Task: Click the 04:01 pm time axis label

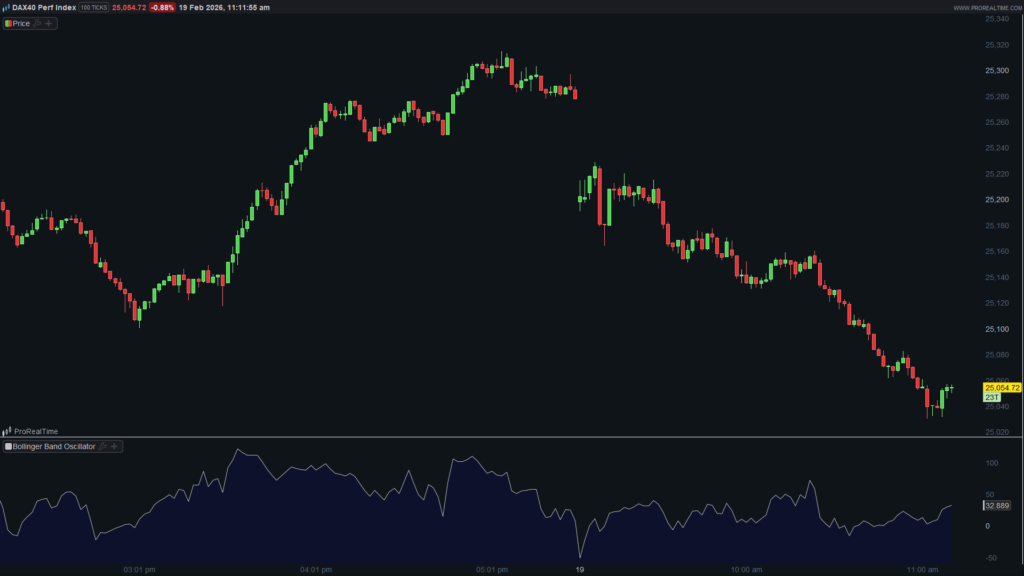Action: coord(316,570)
